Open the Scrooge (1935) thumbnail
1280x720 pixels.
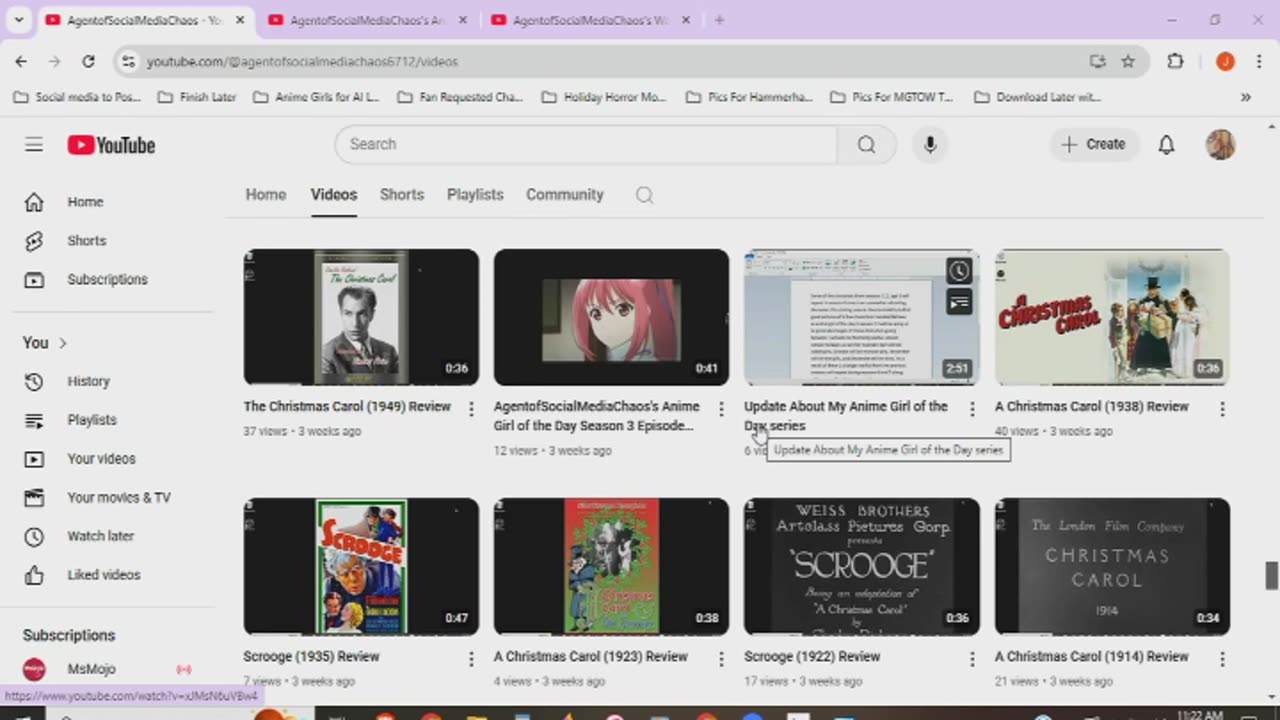[x=361, y=566]
